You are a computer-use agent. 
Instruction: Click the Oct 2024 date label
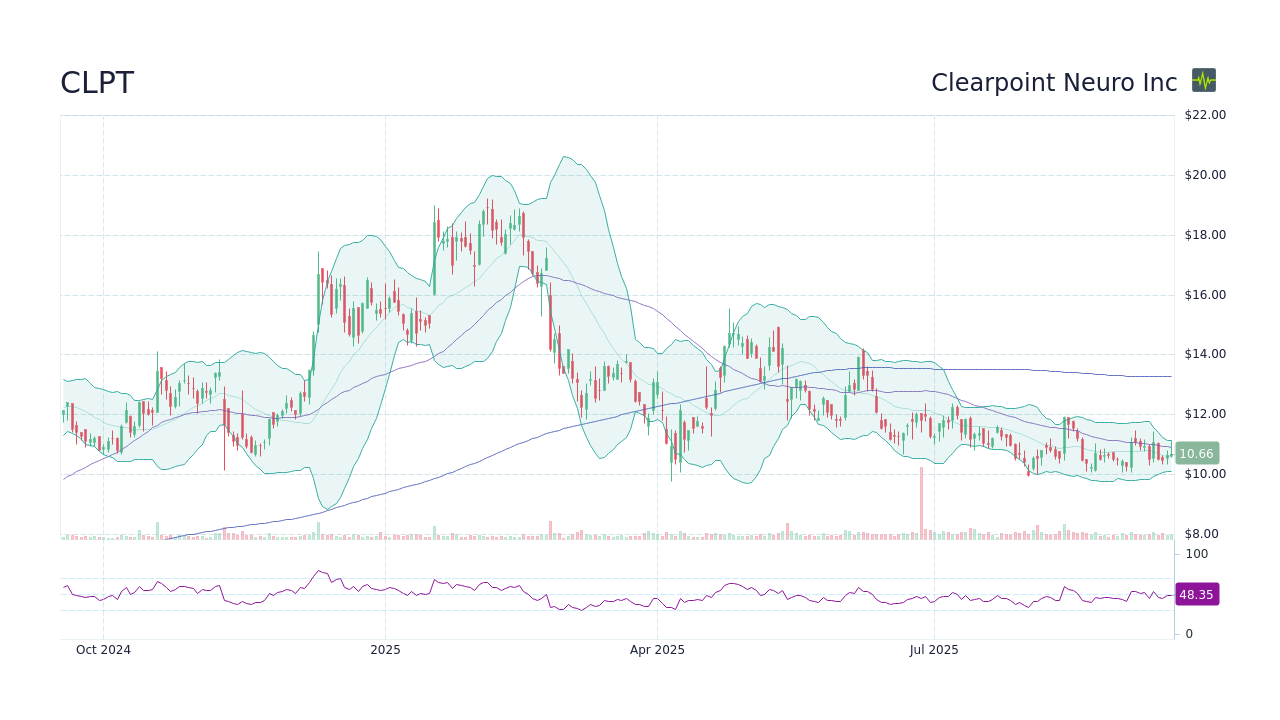click(104, 650)
